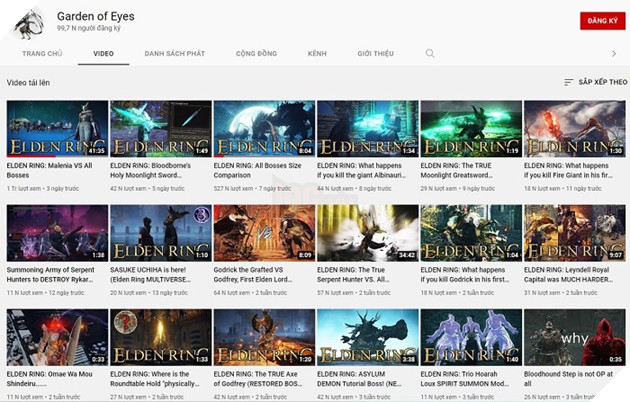
Task: Click '527 N lượt xem • 7 ngày trước' text
Action: pyautogui.click(x=252, y=188)
